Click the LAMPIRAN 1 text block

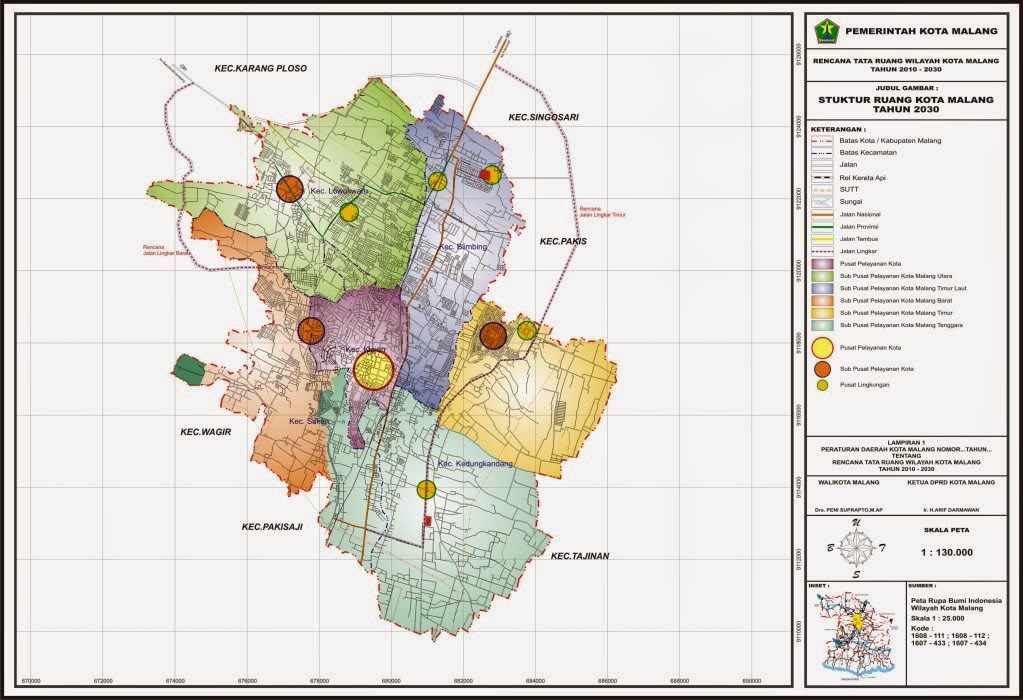click(906, 455)
